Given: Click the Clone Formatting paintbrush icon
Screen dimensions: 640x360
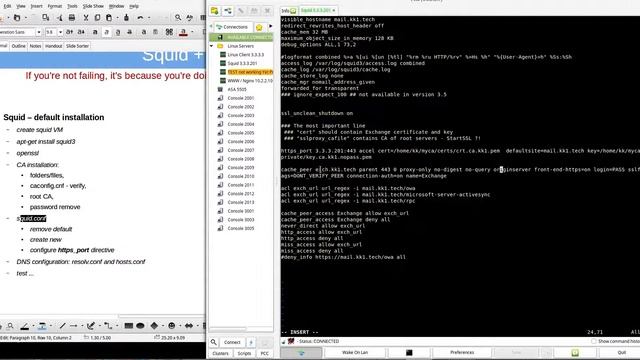Looking at the screenshot, I should 126,18.
